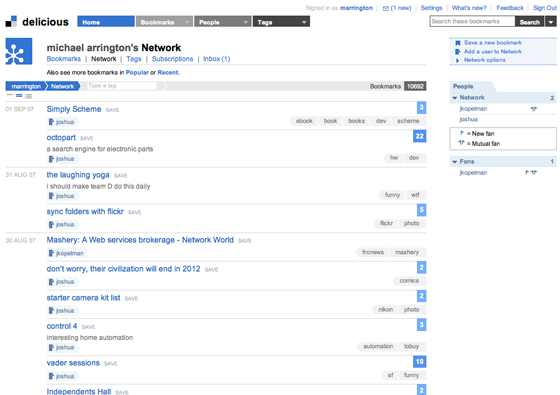
Task: Click the Network options arrow icon
Action: pyautogui.click(x=458, y=60)
